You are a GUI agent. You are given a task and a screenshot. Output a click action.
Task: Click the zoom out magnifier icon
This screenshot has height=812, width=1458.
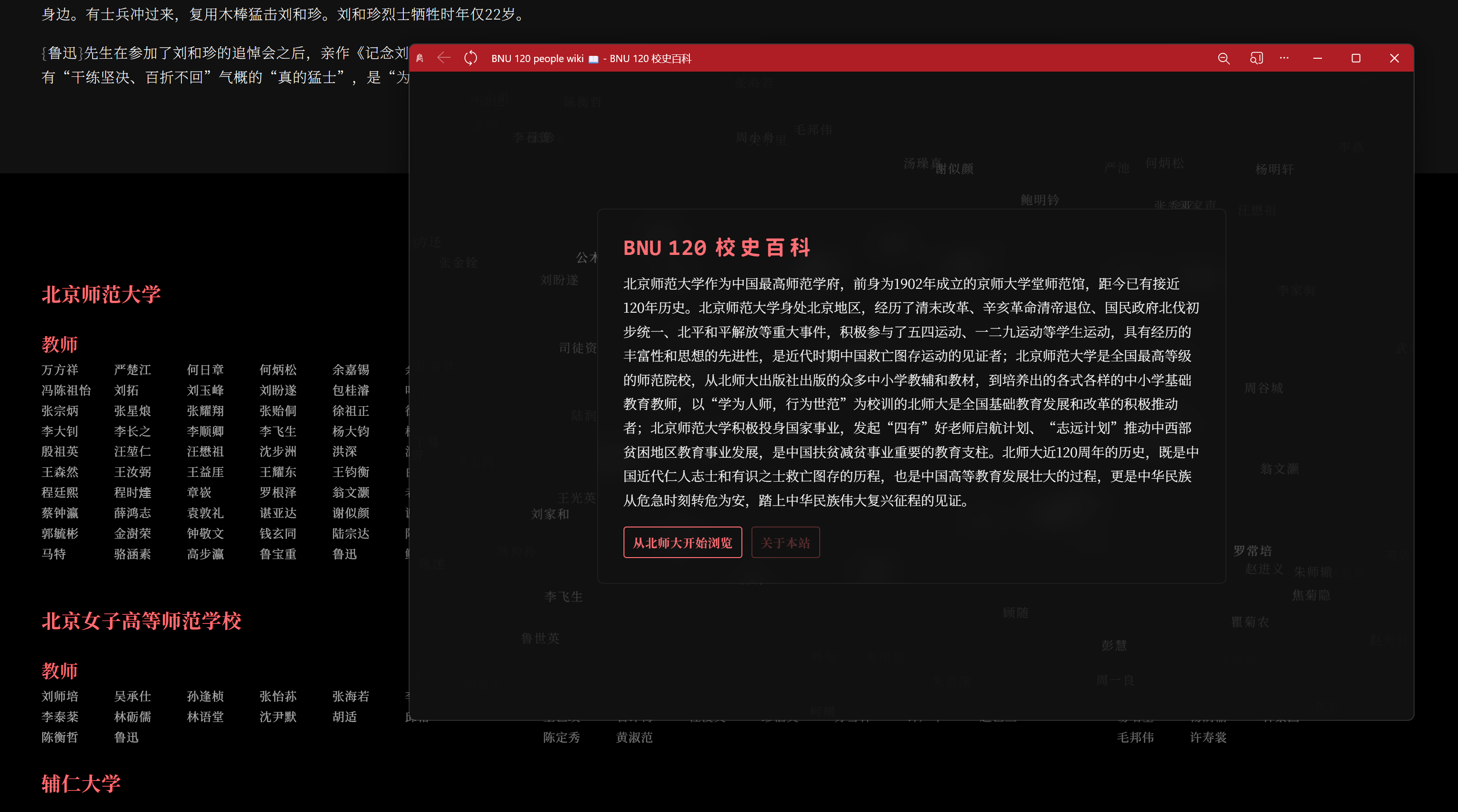point(1224,58)
